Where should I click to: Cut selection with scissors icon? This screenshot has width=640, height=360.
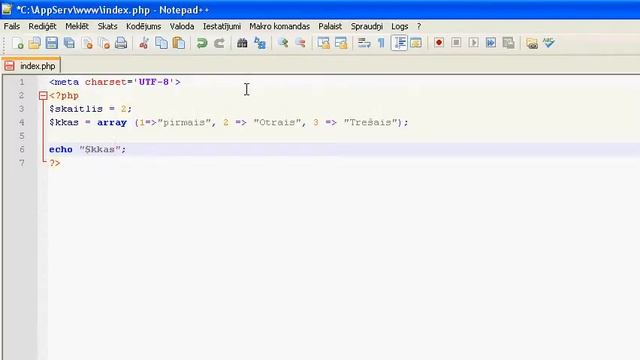(x=144, y=43)
